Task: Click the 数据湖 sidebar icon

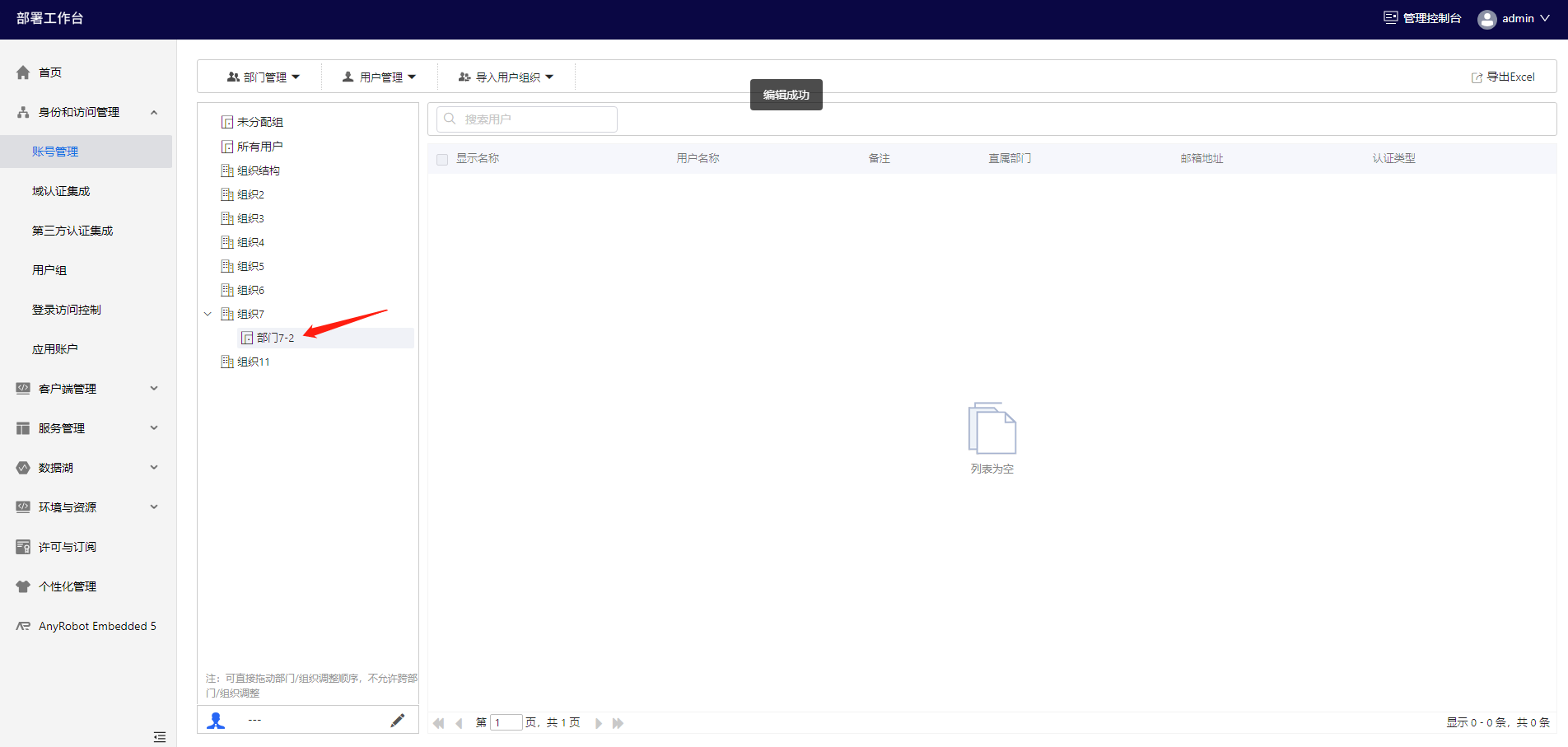Action: pyautogui.click(x=23, y=468)
